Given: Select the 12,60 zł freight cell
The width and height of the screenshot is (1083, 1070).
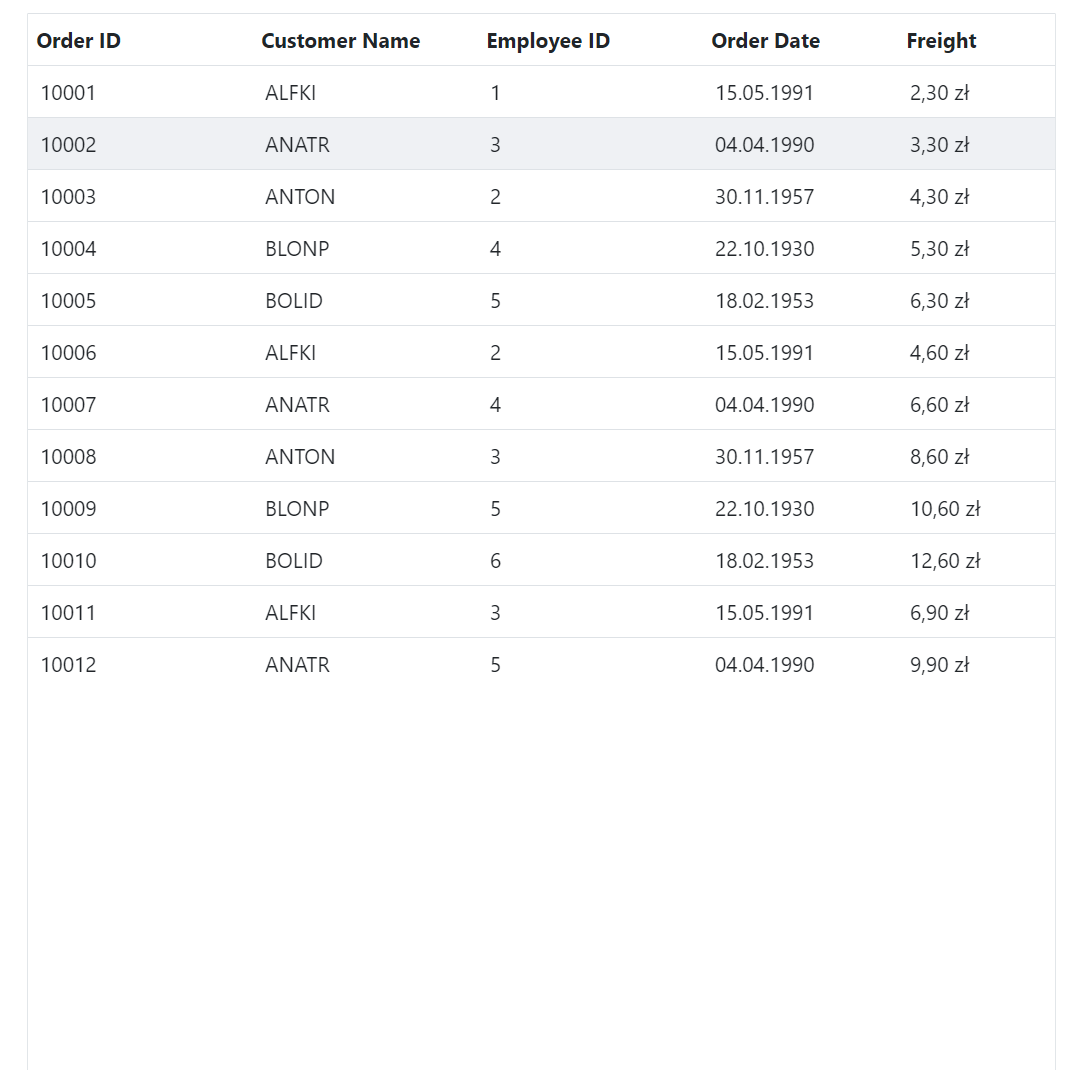Looking at the screenshot, I should (945, 561).
